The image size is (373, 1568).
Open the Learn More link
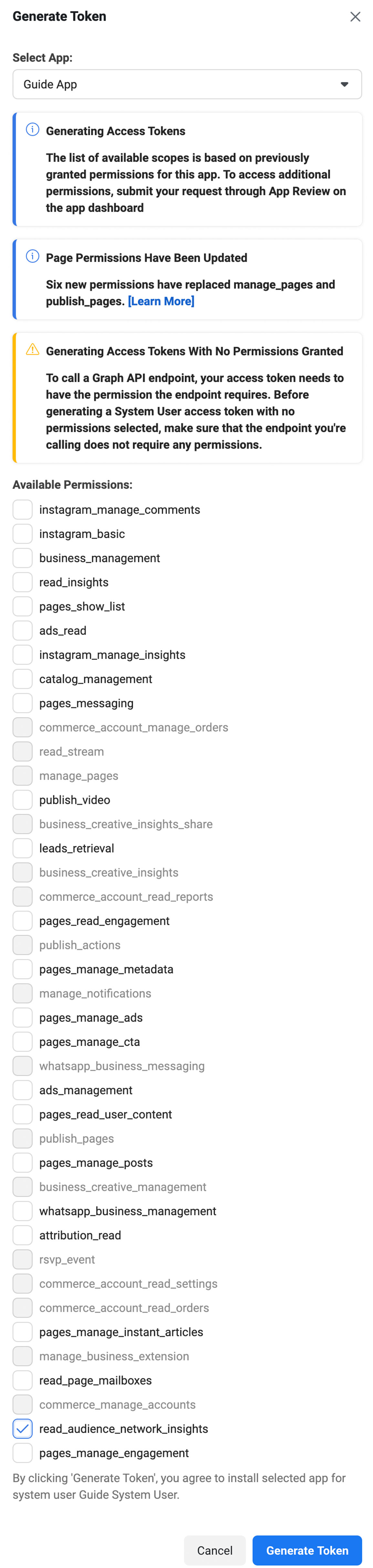161,301
